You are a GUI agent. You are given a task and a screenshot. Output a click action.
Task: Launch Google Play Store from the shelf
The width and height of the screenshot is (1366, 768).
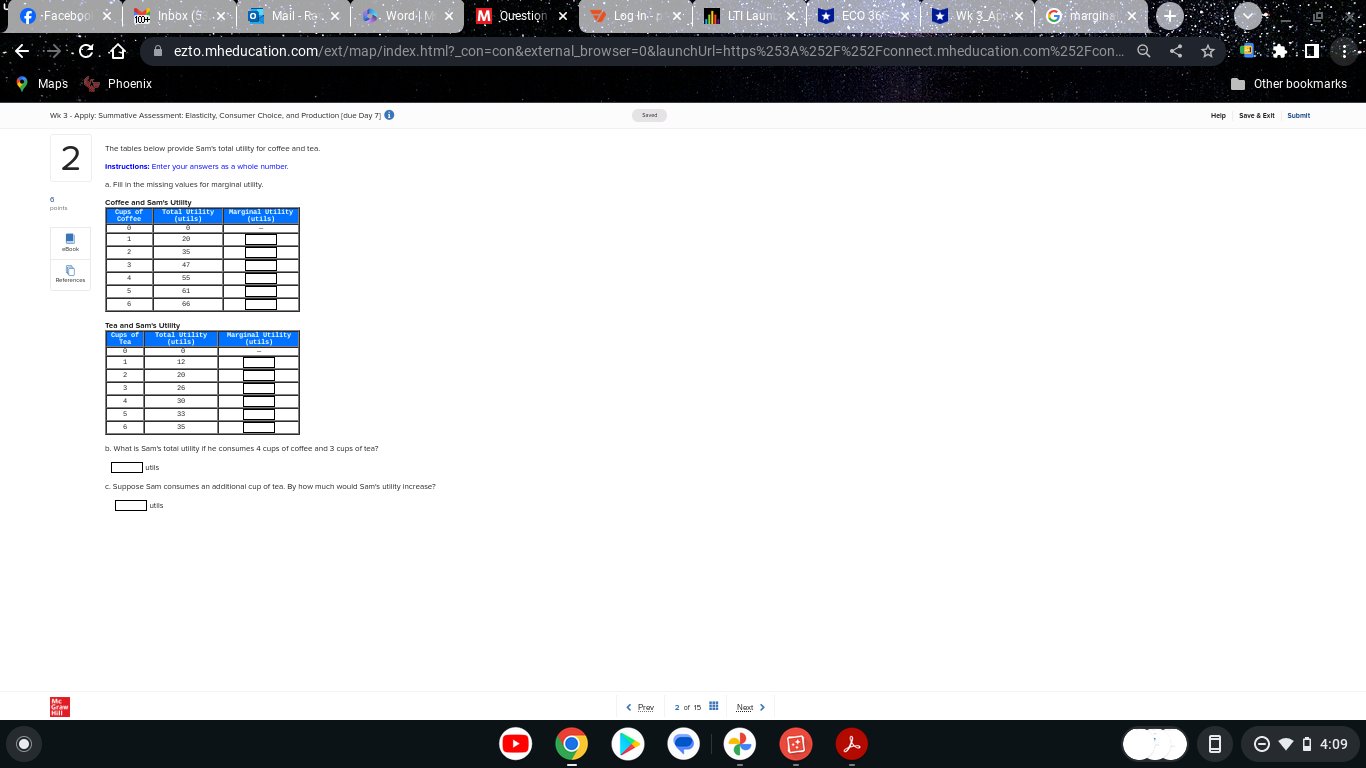627,744
